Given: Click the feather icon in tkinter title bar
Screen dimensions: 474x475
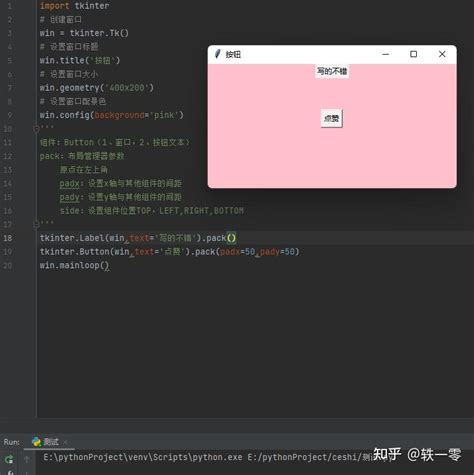Looking at the screenshot, I should pos(218,54).
